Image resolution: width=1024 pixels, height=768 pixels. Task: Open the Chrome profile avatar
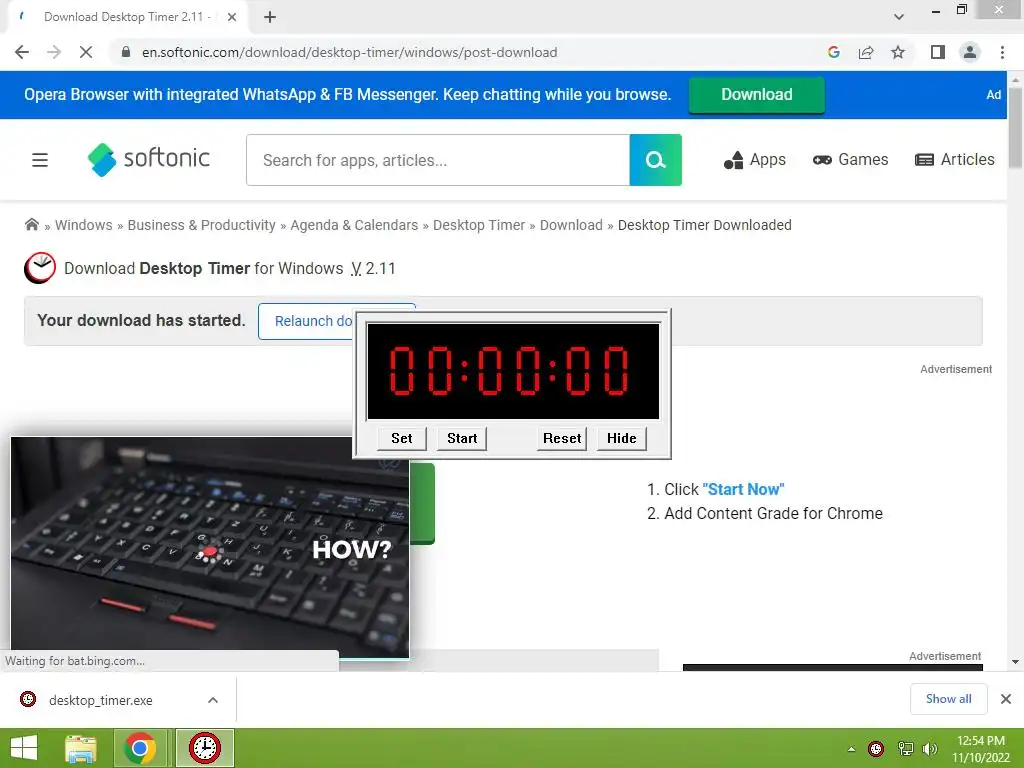click(x=970, y=52)
